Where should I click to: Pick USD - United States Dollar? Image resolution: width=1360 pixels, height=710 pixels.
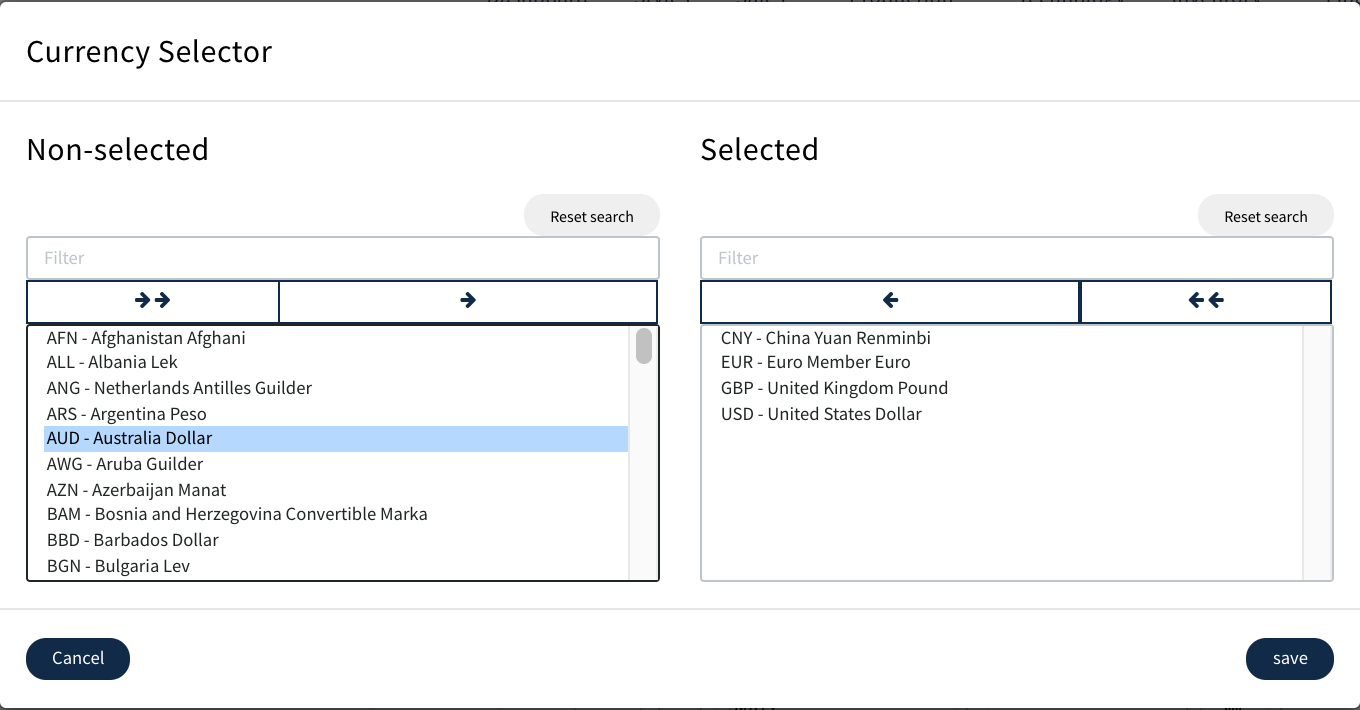point(821,414)
